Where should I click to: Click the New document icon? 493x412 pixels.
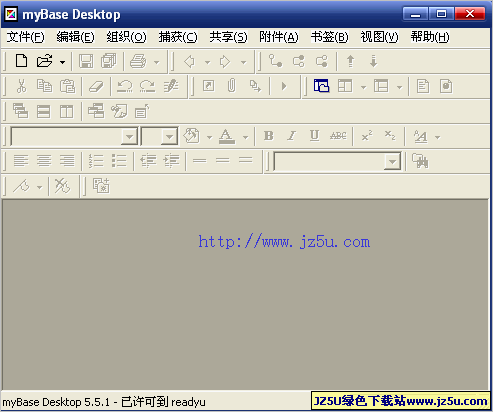pyautogui.click(x=22, y=61)
